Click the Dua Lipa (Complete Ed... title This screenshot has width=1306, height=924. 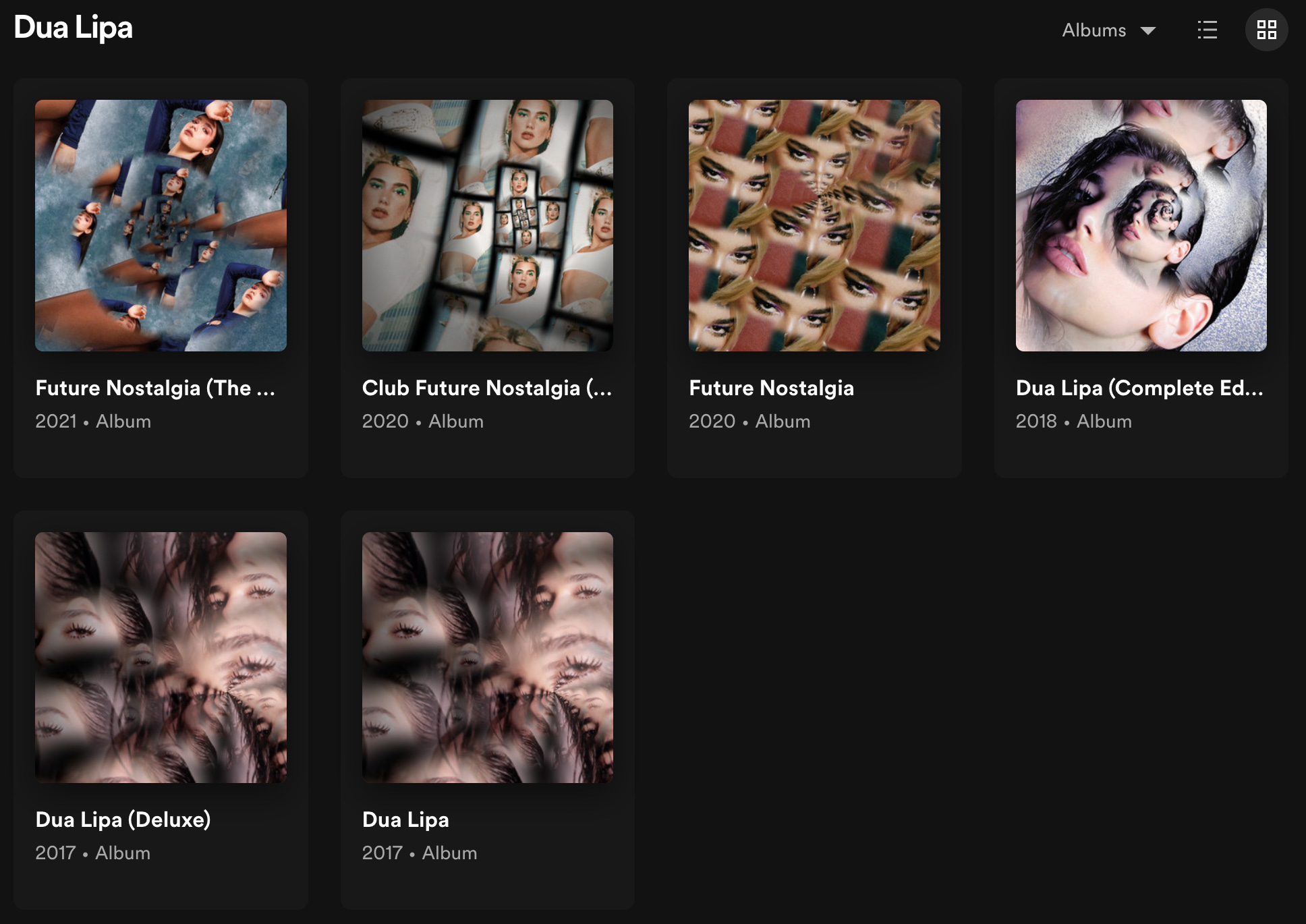tap(1139, 388)
